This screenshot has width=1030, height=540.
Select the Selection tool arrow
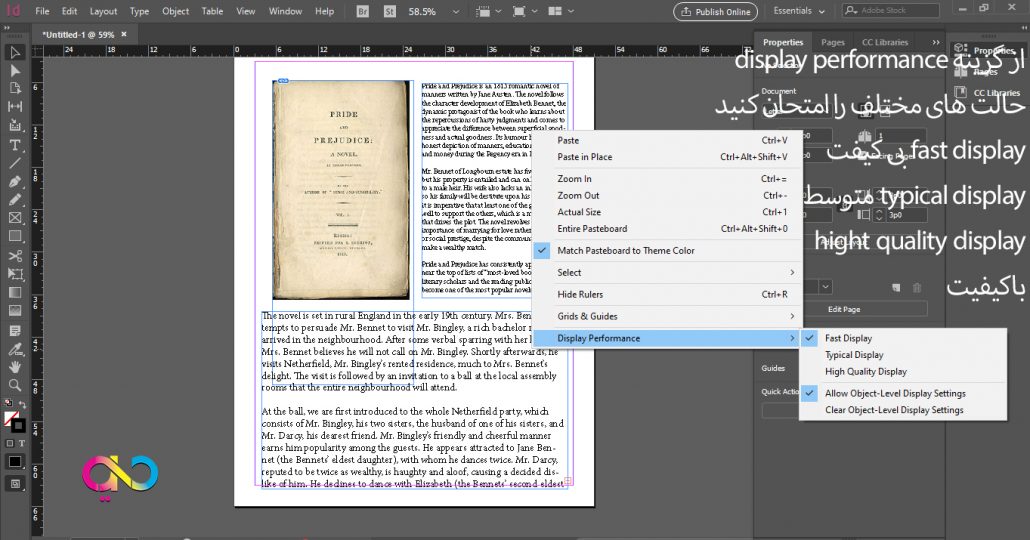tap(15, 53)
